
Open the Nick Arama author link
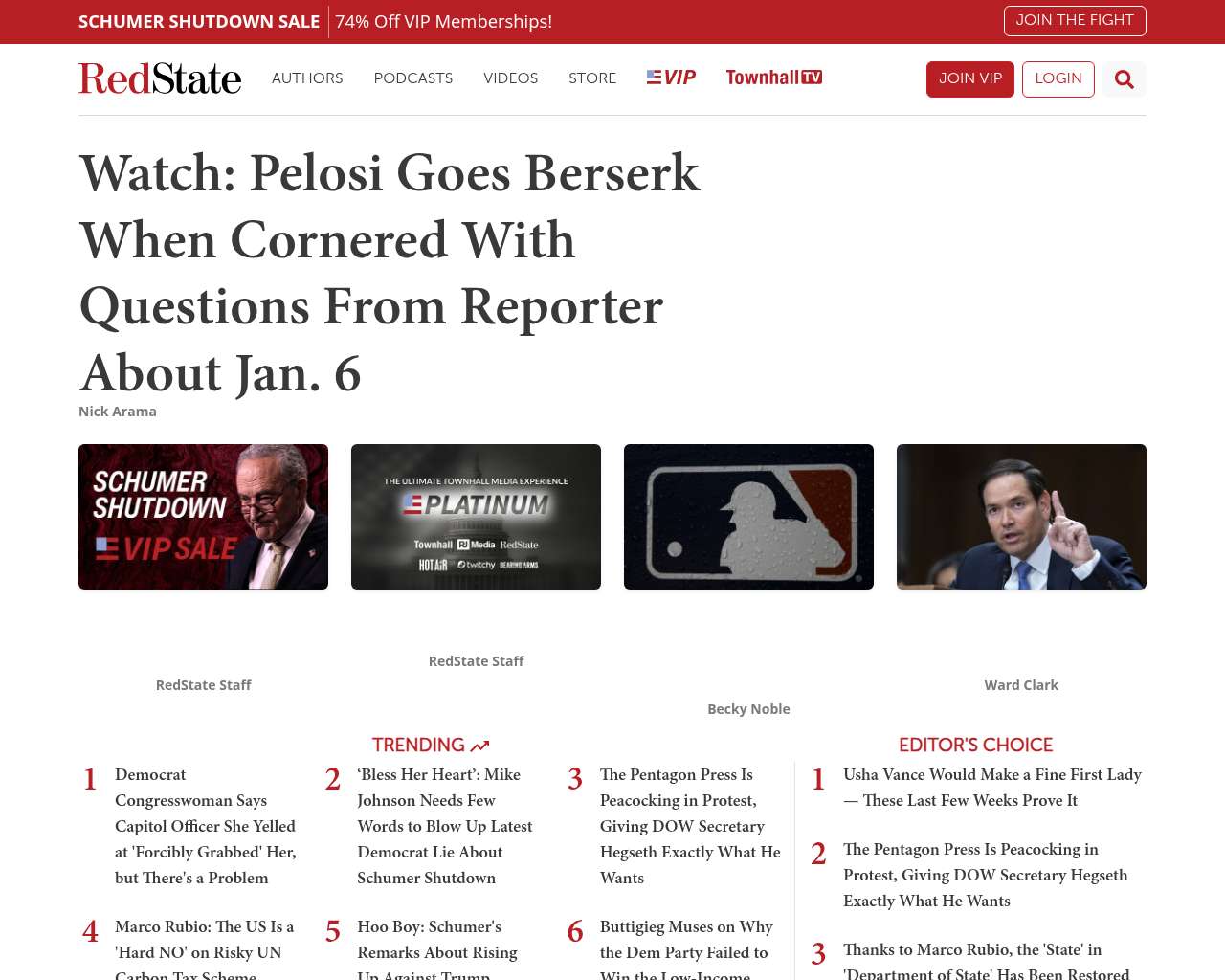point(118,412)
